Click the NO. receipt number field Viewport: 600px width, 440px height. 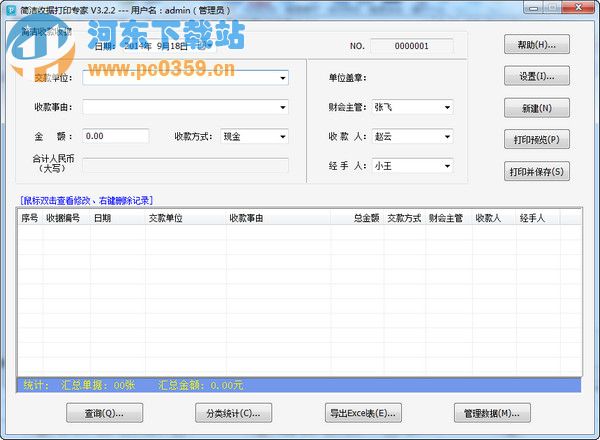point(412,46)
